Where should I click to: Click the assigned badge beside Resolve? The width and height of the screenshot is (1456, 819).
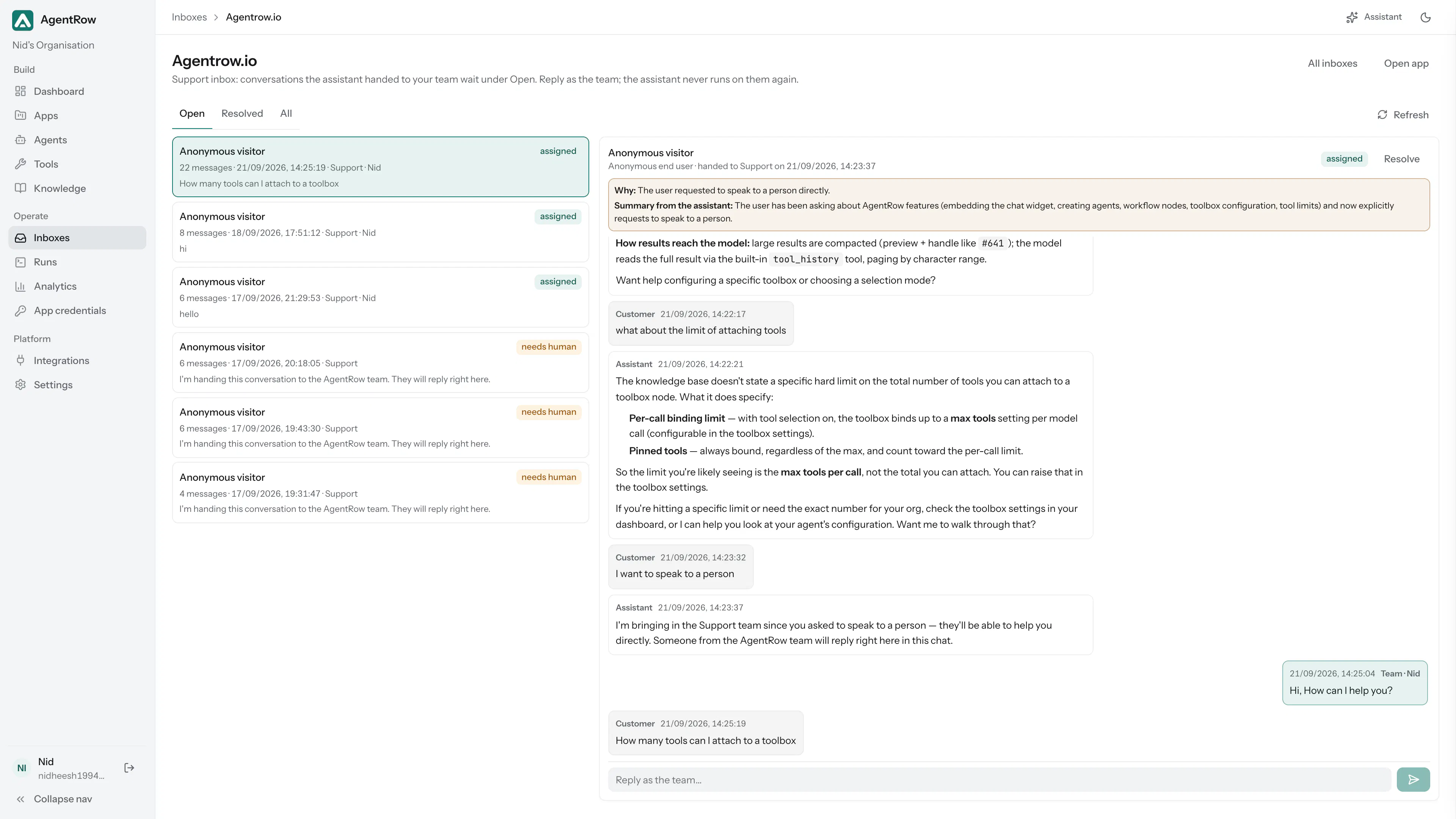click(x=1344, y=159)
